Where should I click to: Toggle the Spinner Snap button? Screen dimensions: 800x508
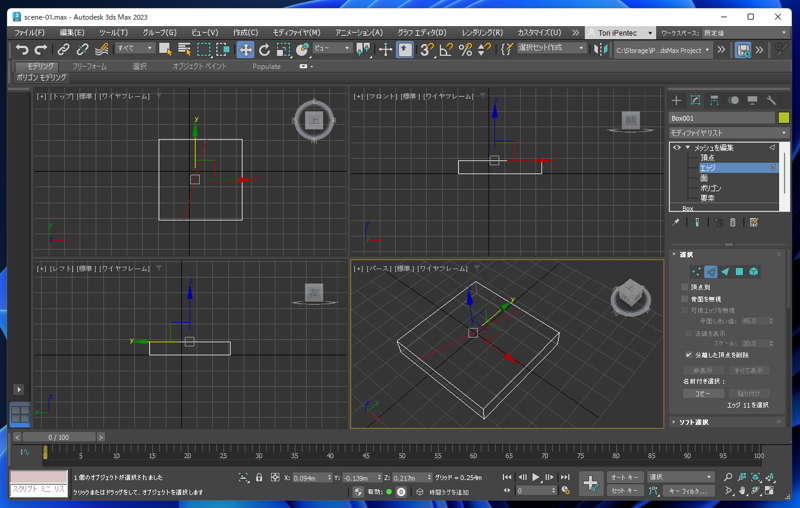[484, 49]
